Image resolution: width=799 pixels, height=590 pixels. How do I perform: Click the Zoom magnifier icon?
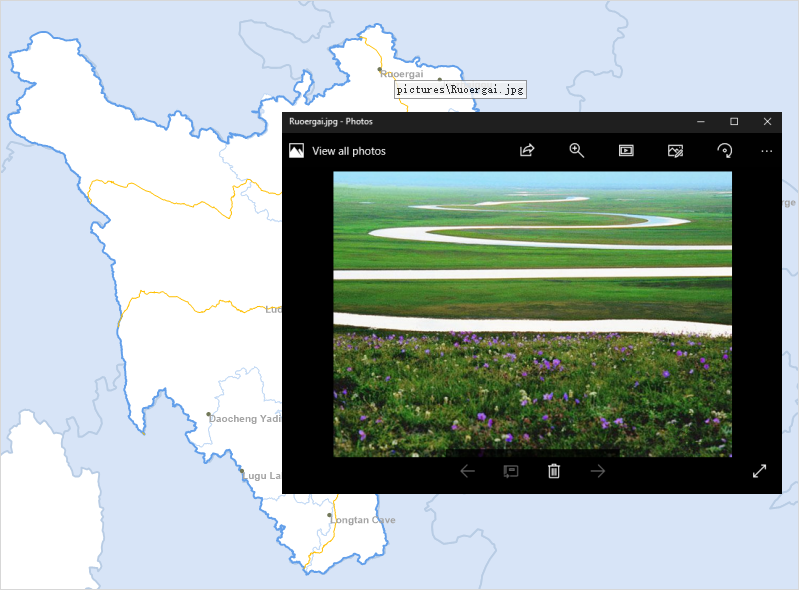[576, 151]
